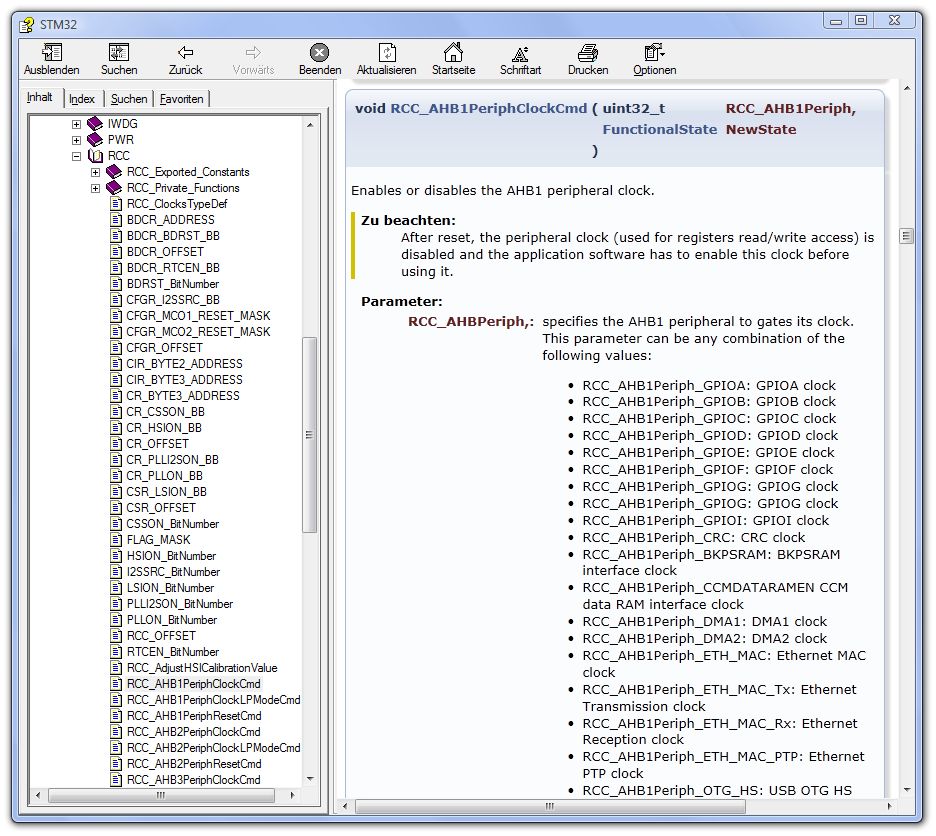
Task: Click page icon next to FLAG_MASK
Action: [116, 540]
